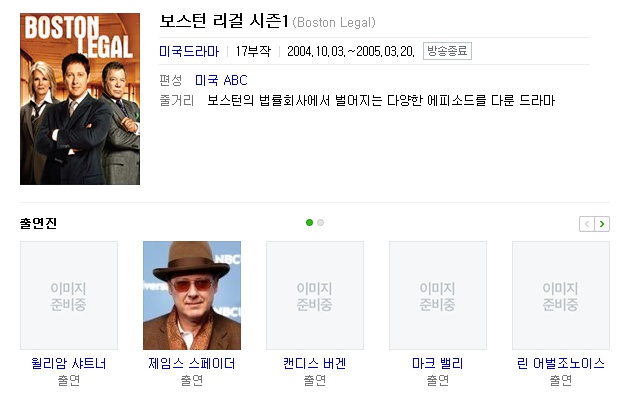Click the 린 어벌조노이스 name link
621x398 pixels.
(x=561, y=363)
